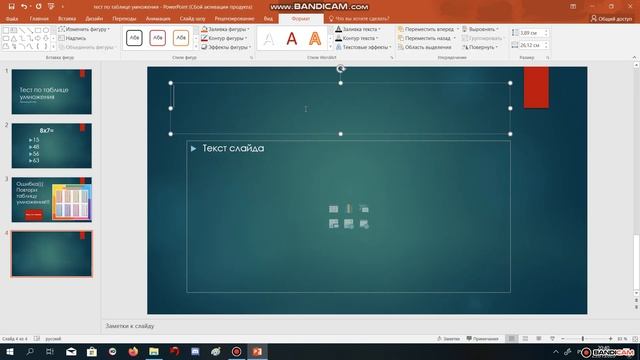Switch to the Дизайн ribbon tab

pos(94,19)
